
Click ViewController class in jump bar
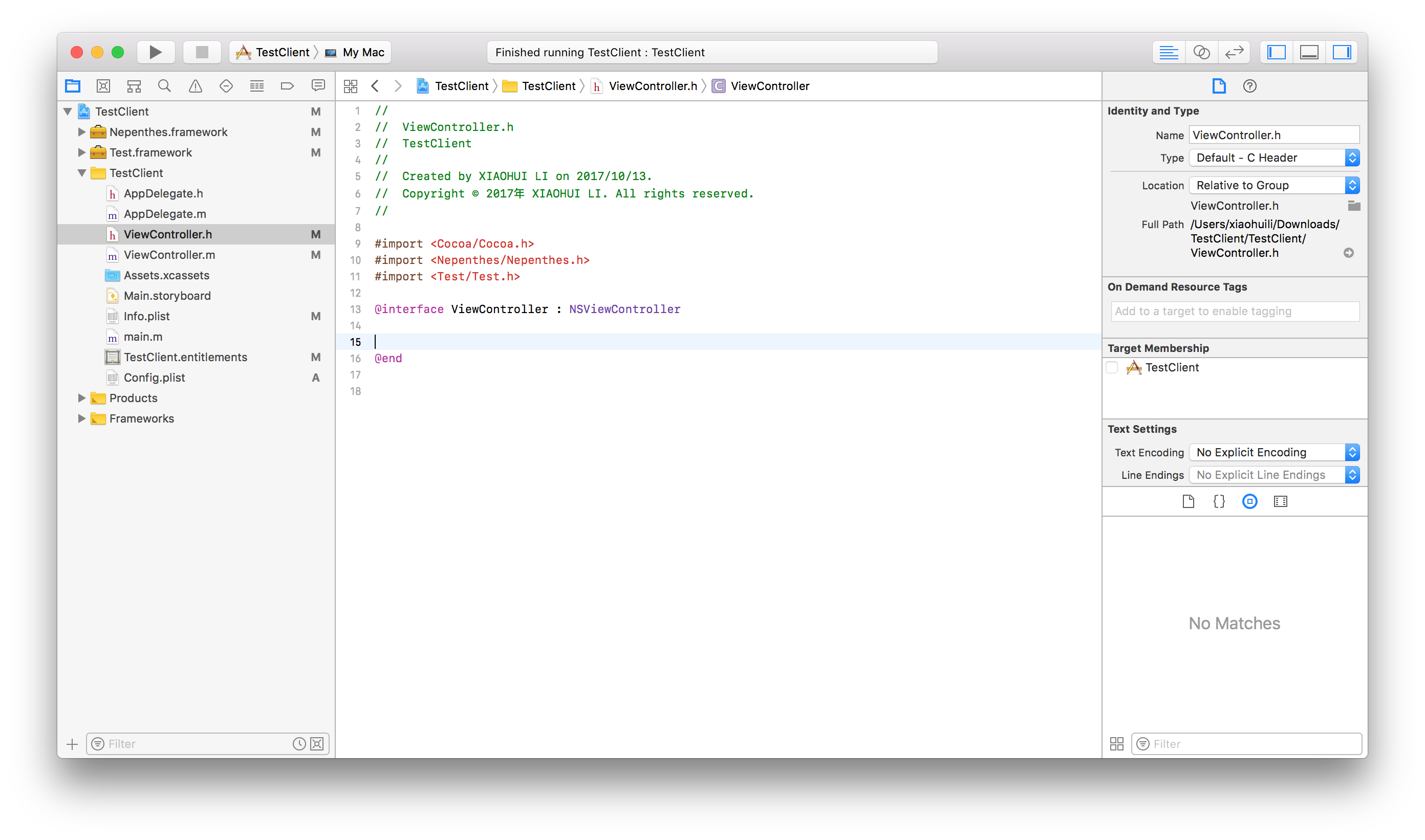pos(761,86)
